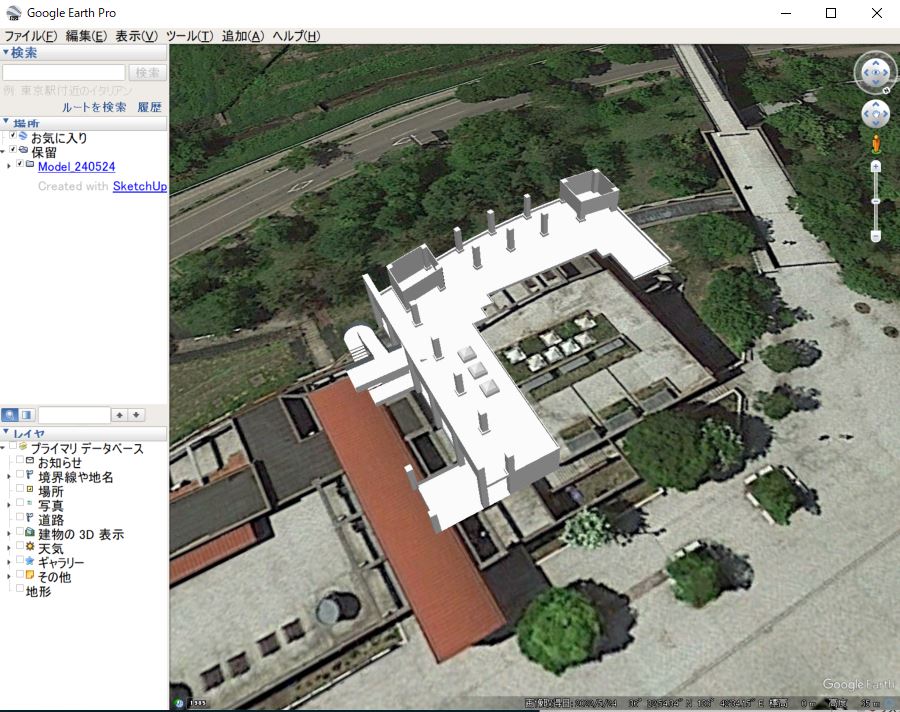
Task: Zoom in with the plus button
Action: pyautogui.click(x=875, y=167)
